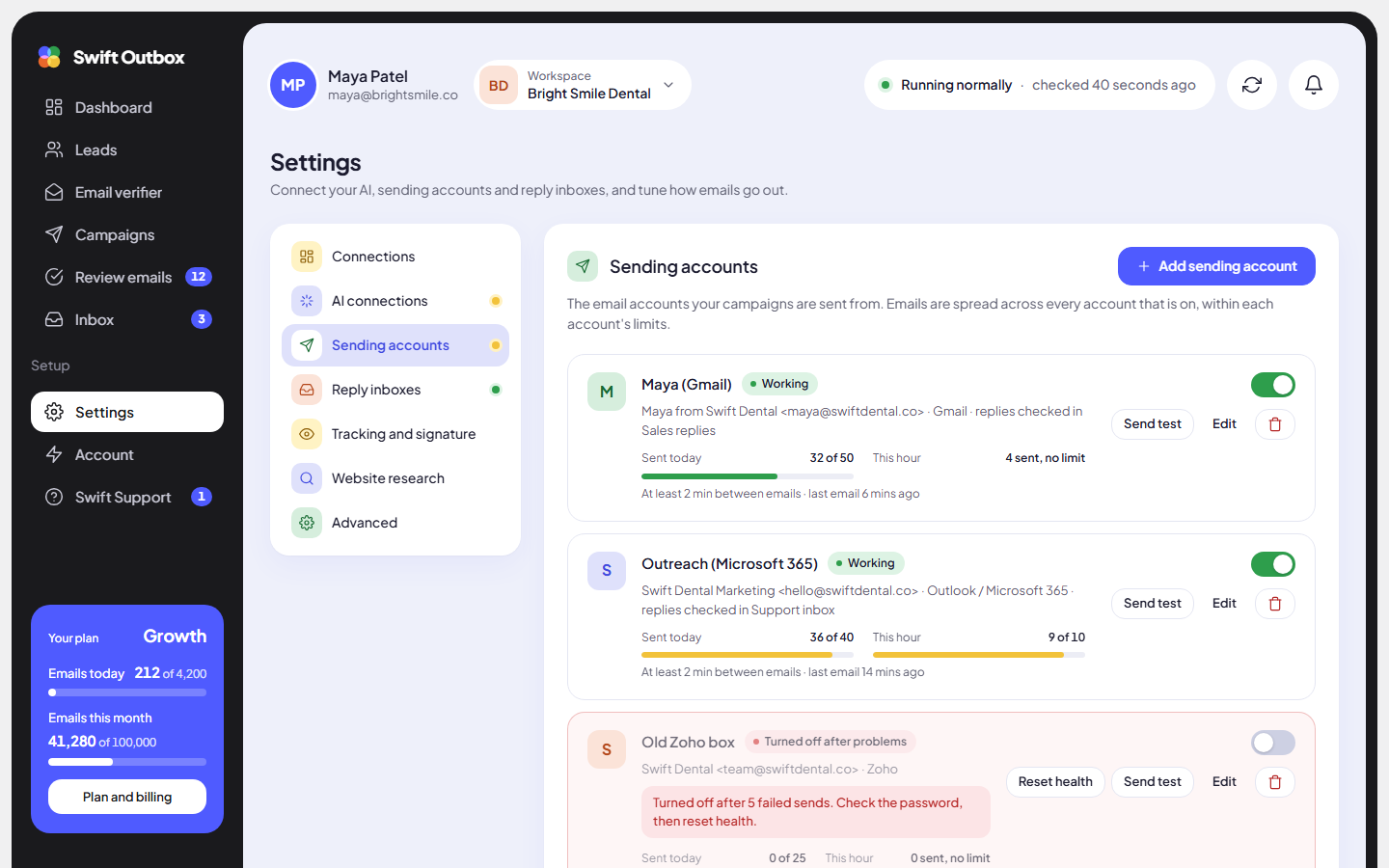Turn off the Maya (Gmail) account toggle
This screenshot has height=868, width=1389.
click(x=1273, y=385)
